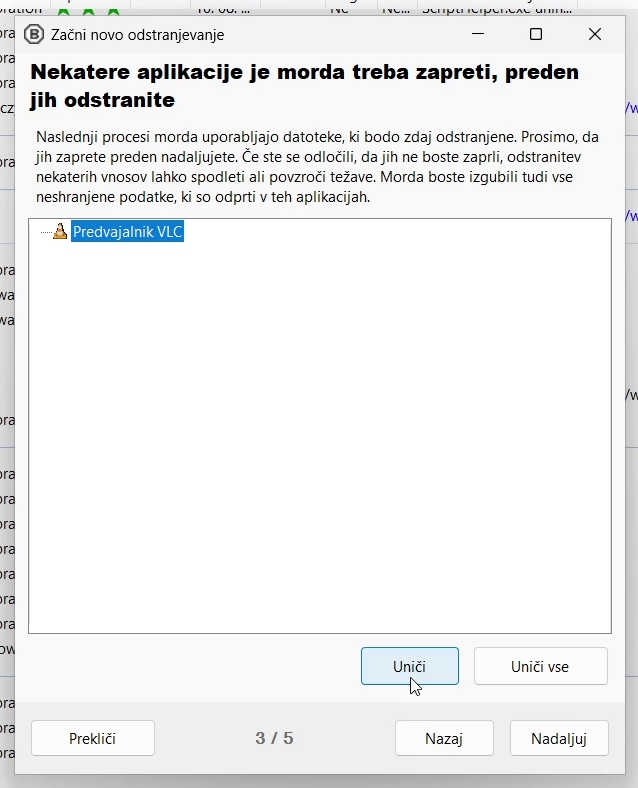Maximize the uninstall wizard window

(x=535, y=35)
